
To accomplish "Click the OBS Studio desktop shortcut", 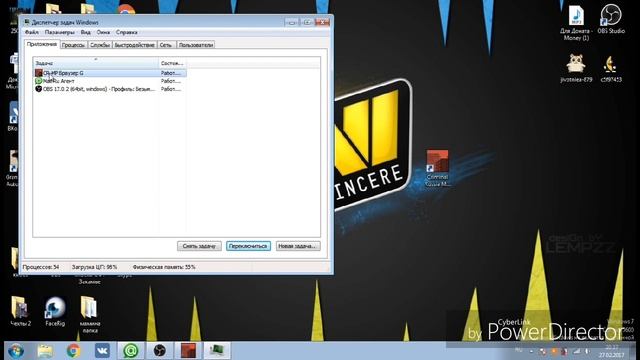I will click(x=611, y=19).
